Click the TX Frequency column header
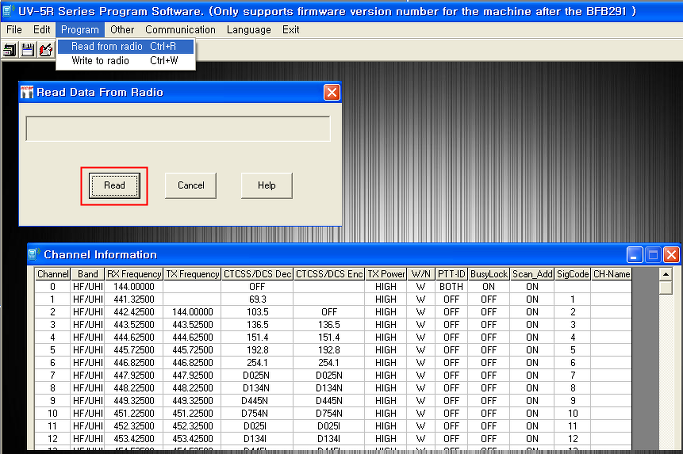 click(193, 274)
